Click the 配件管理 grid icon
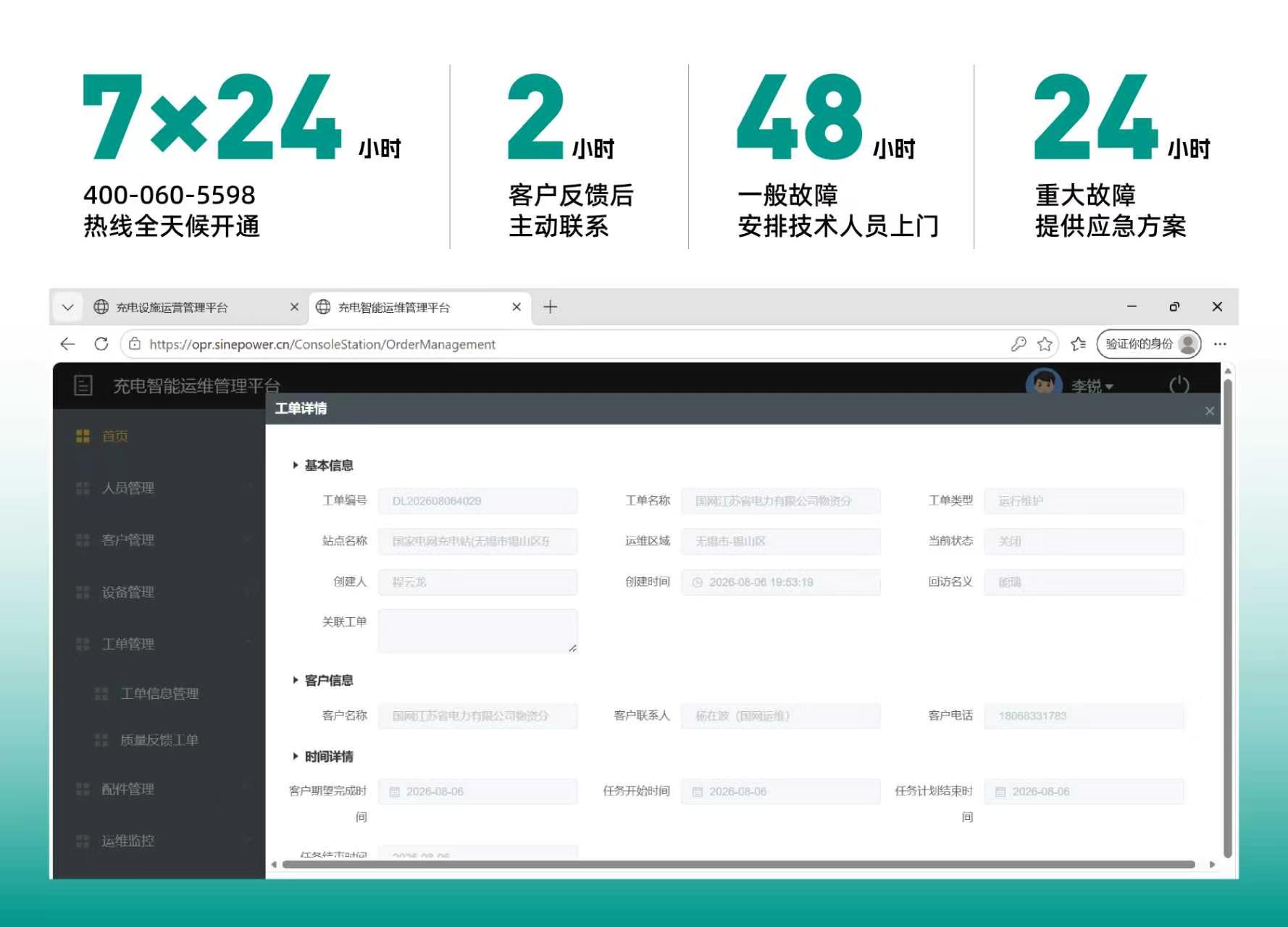1288x927 pixels. click(83, 789)
